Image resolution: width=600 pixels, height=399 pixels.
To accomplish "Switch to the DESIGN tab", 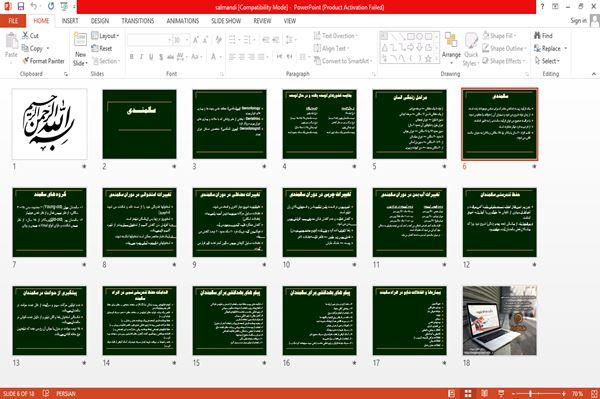I will (x=100, y=21).
